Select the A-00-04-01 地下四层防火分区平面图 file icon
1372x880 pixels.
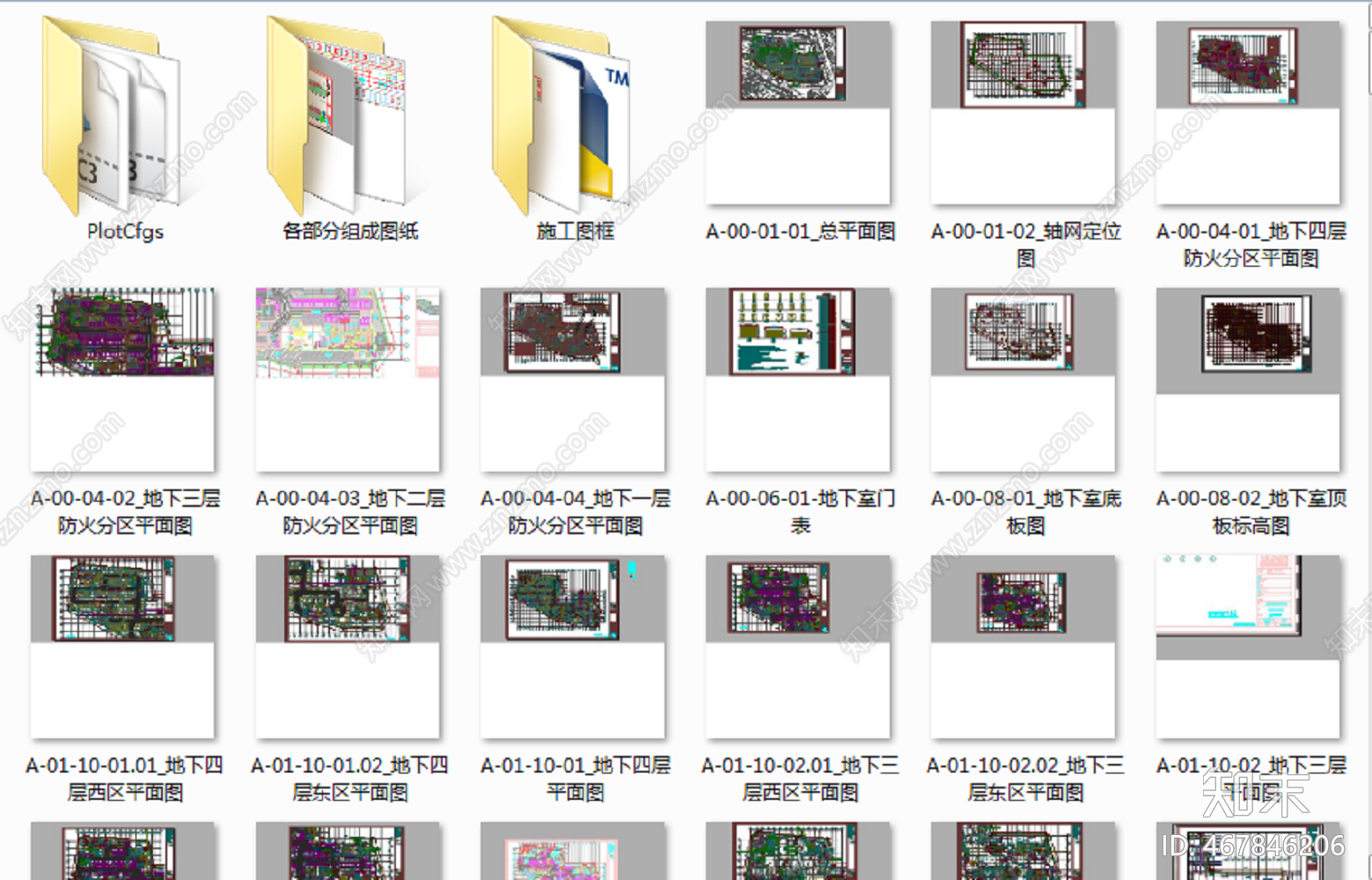1249,114
